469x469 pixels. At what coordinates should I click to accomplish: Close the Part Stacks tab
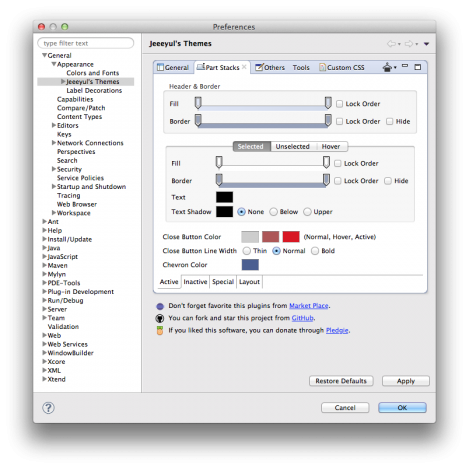(244, 67)
